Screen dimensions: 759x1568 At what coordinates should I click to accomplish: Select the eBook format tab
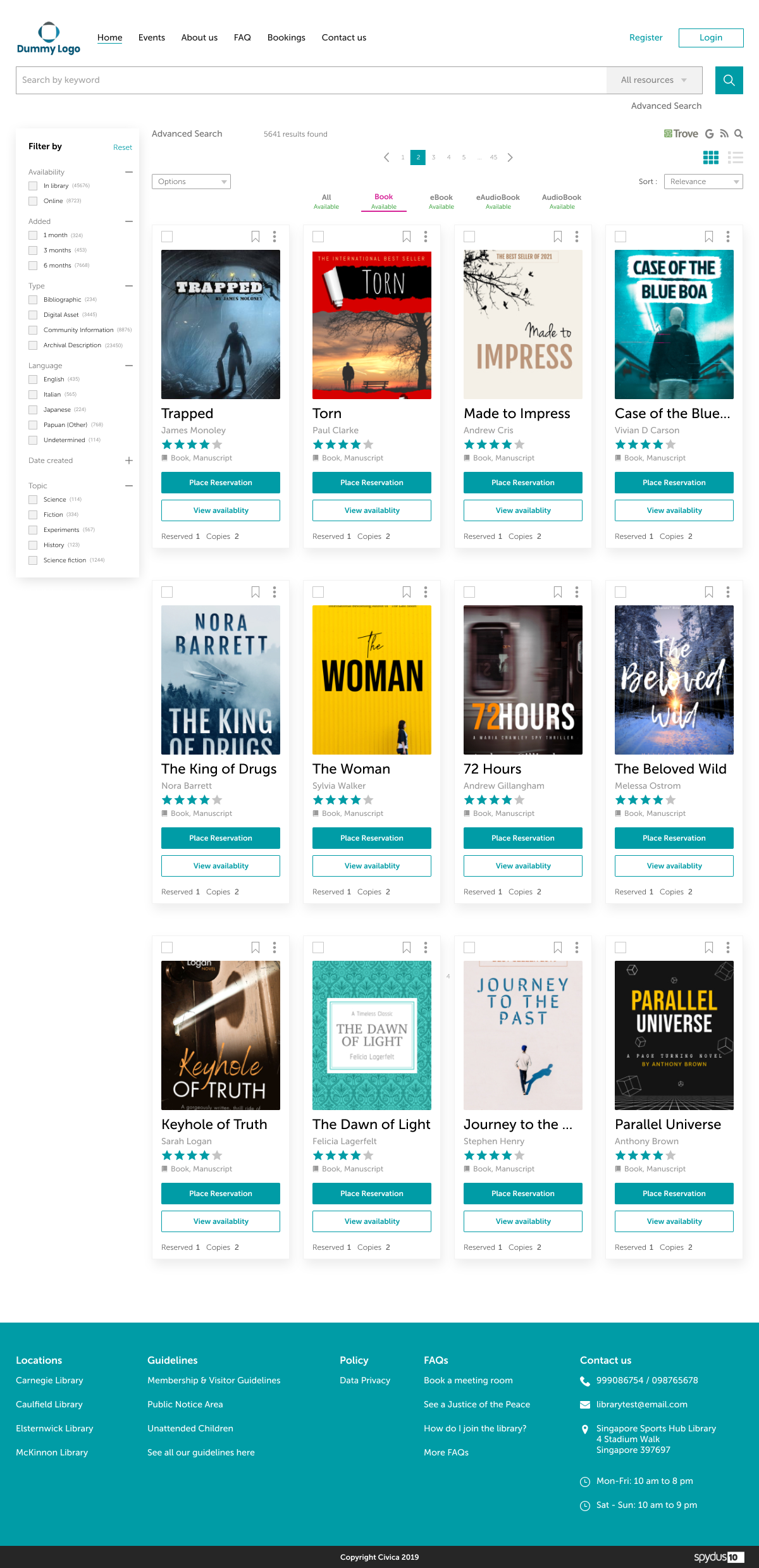tap(441, 201)
